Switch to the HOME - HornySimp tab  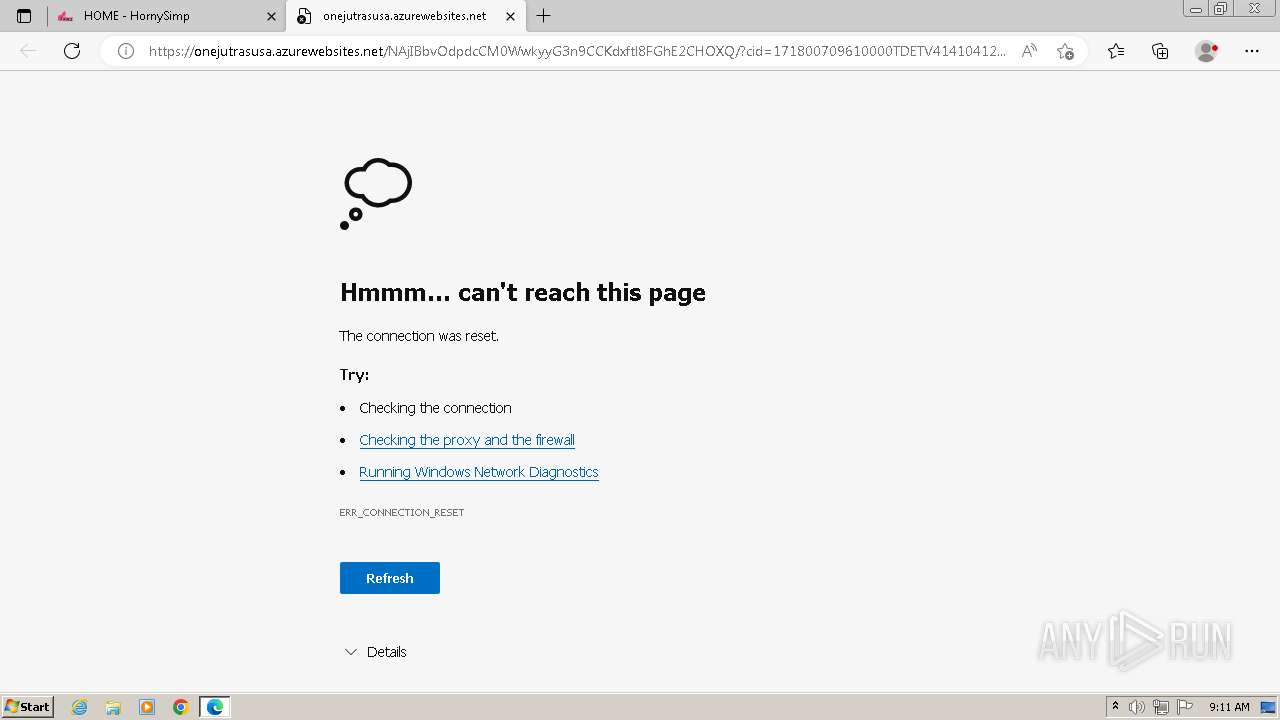(x=166, y=16)
